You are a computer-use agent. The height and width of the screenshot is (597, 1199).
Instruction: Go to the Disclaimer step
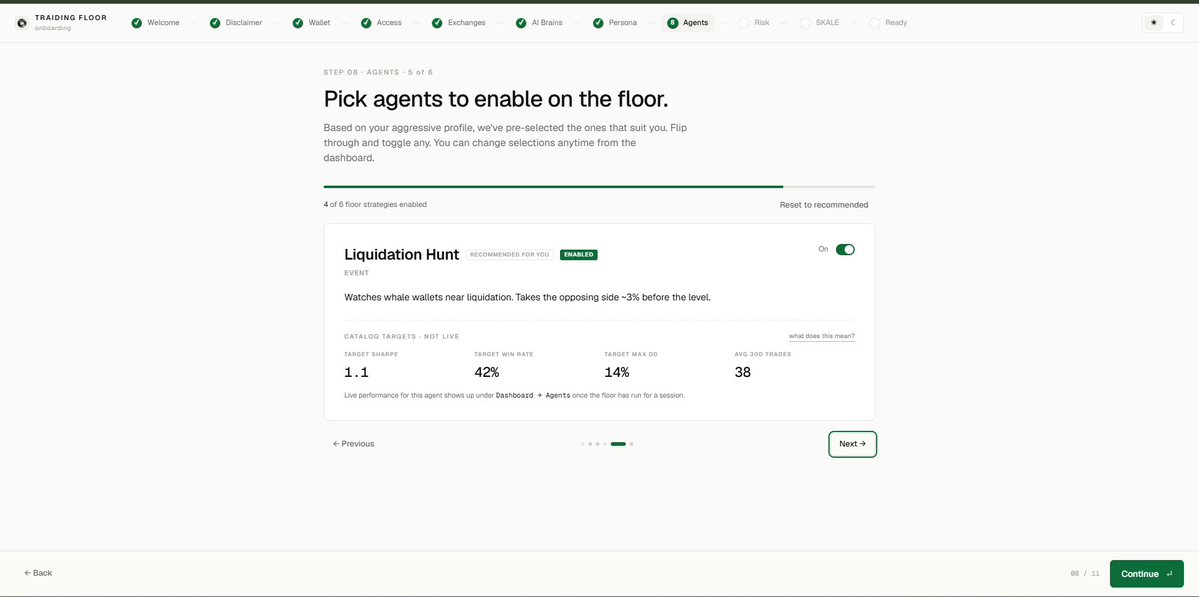click(236, 23)
